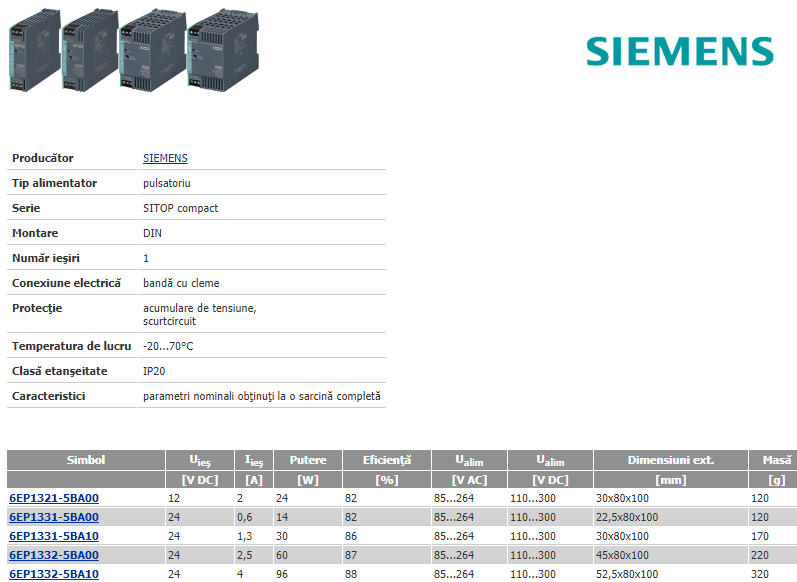The width and height of the screenshot is (797, 582).
Task: Open product link 6EP1332-5BA00
Action: (x=54, y=555)
